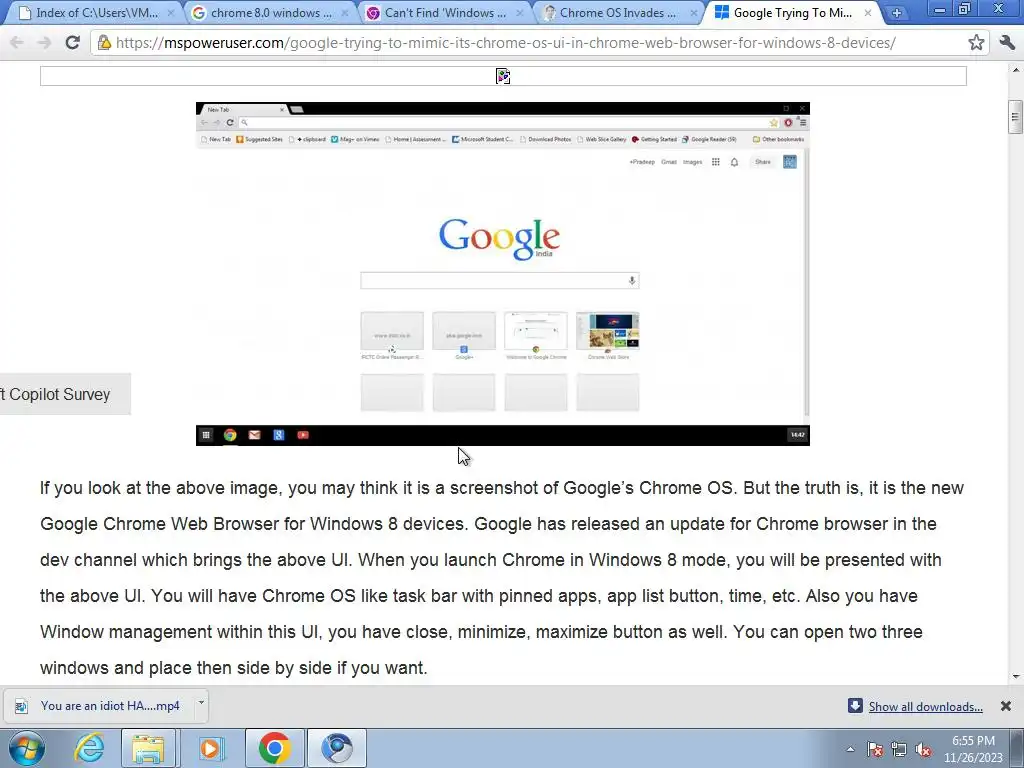Open Windows Explorer folder icon in taskbar
The width and height of the screenshot is (1024, 768).
(148, 748)
